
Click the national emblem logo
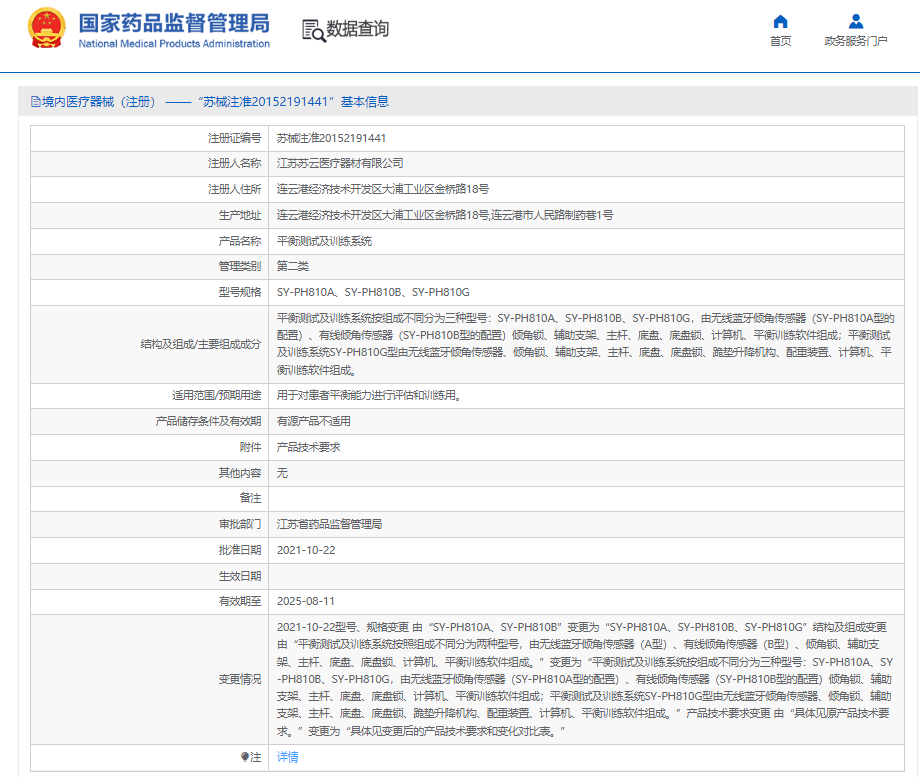point(46,30)
